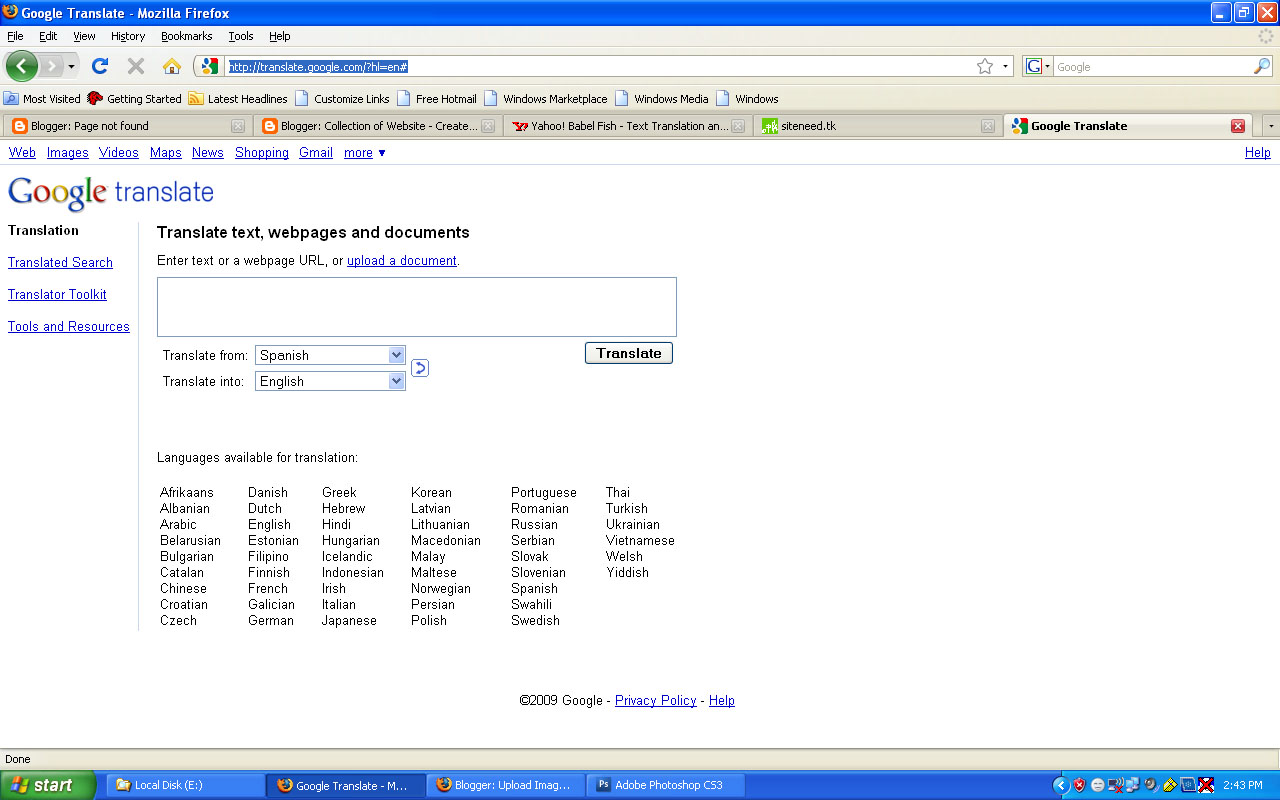Open the Customize Links bookmark
Viewport: 1280px width, 800px height.
pos(342,99)
